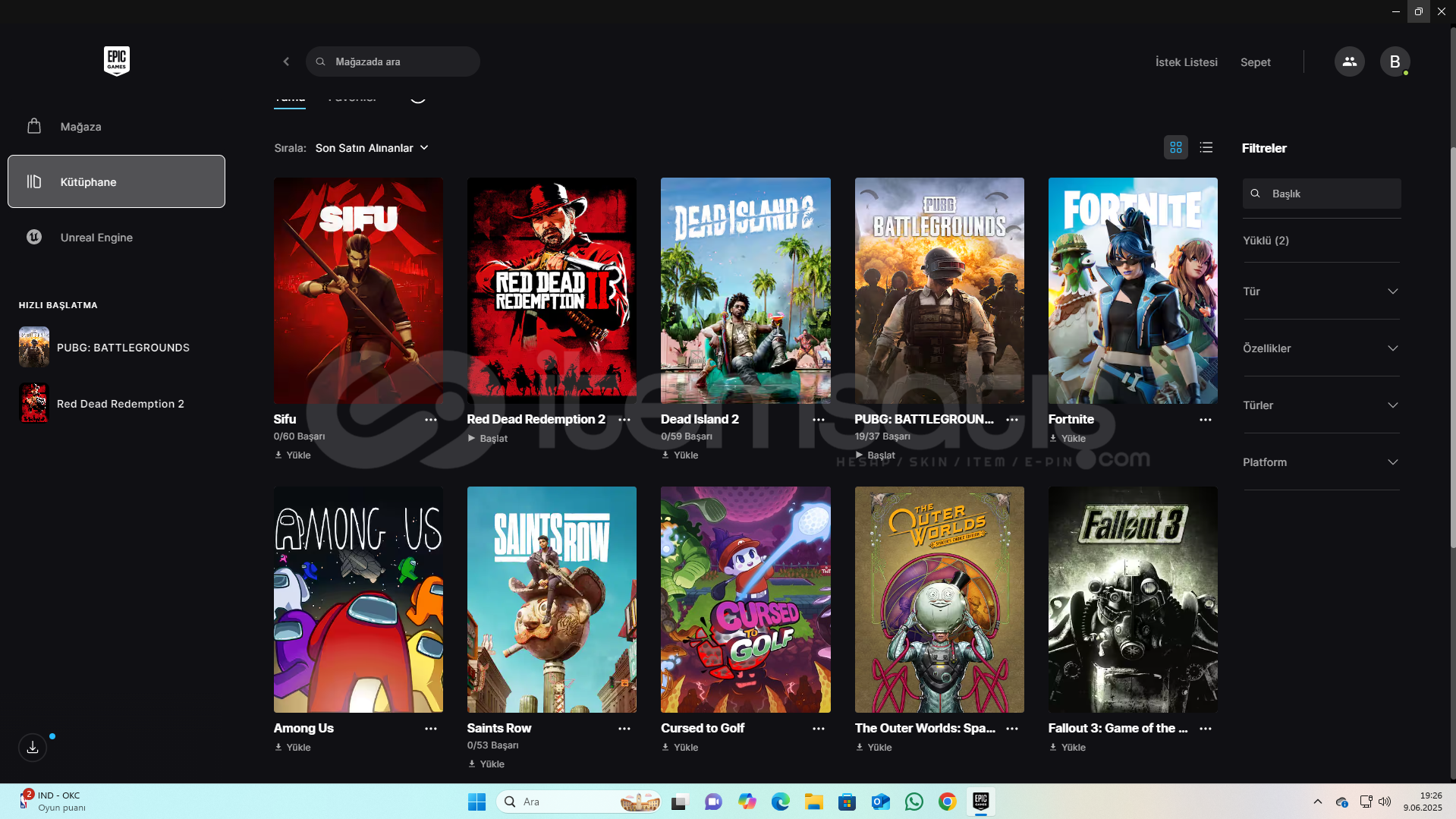Viewport: 1456px width, 819px height.
Task: Open more options for Saints Row
Action: (624, 729)
